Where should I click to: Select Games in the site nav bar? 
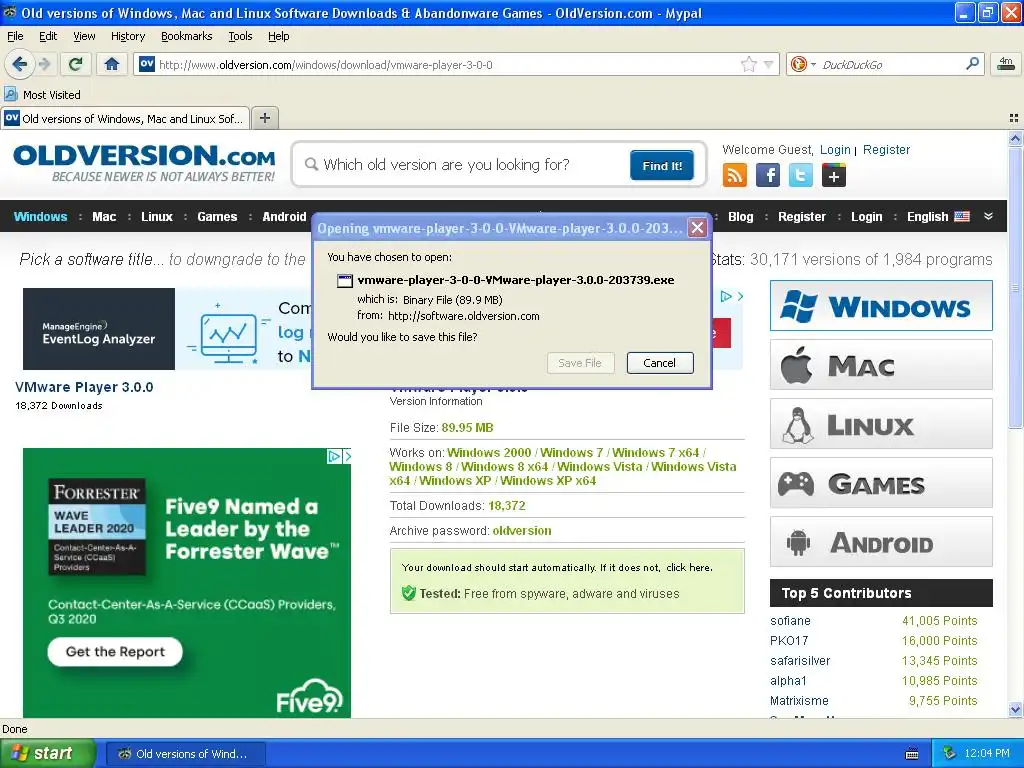pos(217,216)
